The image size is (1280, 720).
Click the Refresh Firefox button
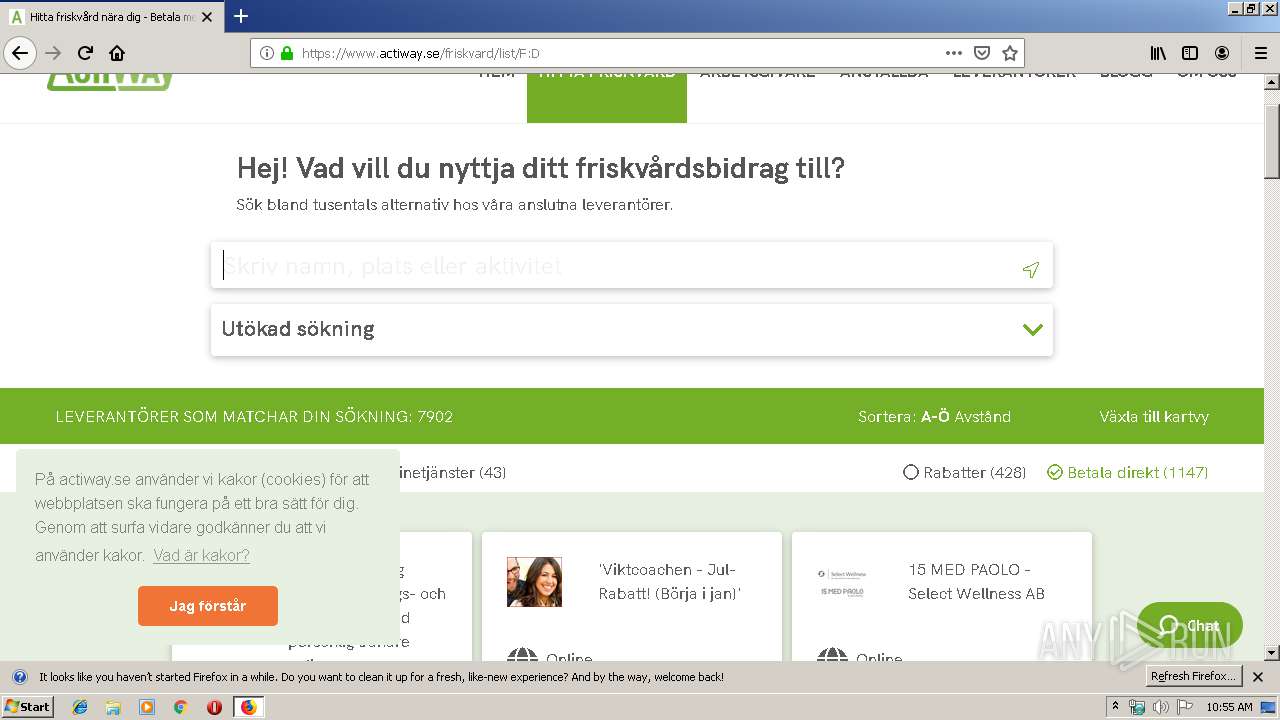[1193, 677]
